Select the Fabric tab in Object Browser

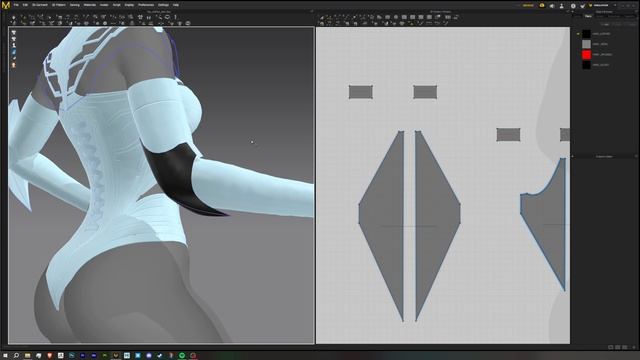pos(588,16)
